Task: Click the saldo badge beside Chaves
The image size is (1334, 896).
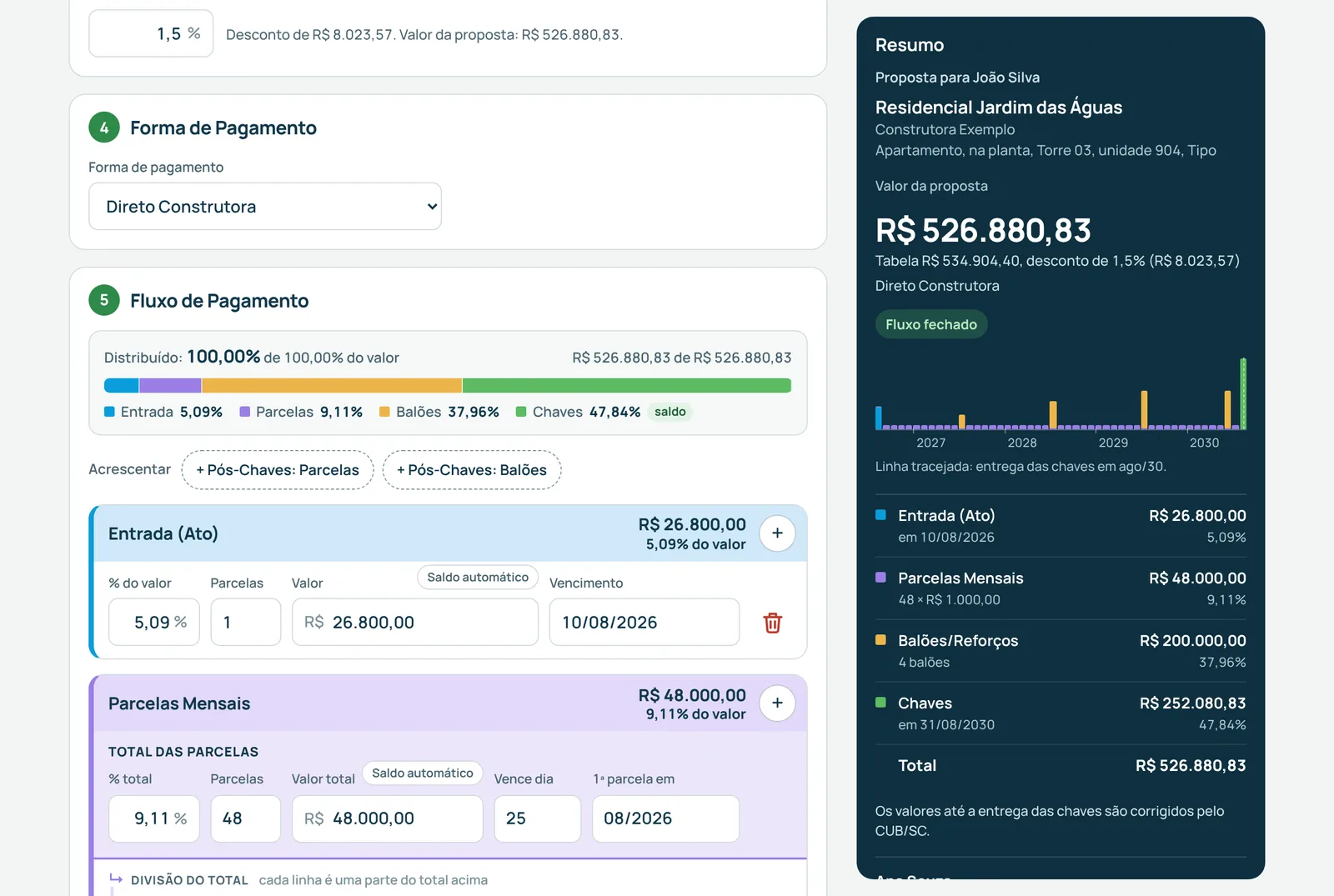Action: coord(670,412)
